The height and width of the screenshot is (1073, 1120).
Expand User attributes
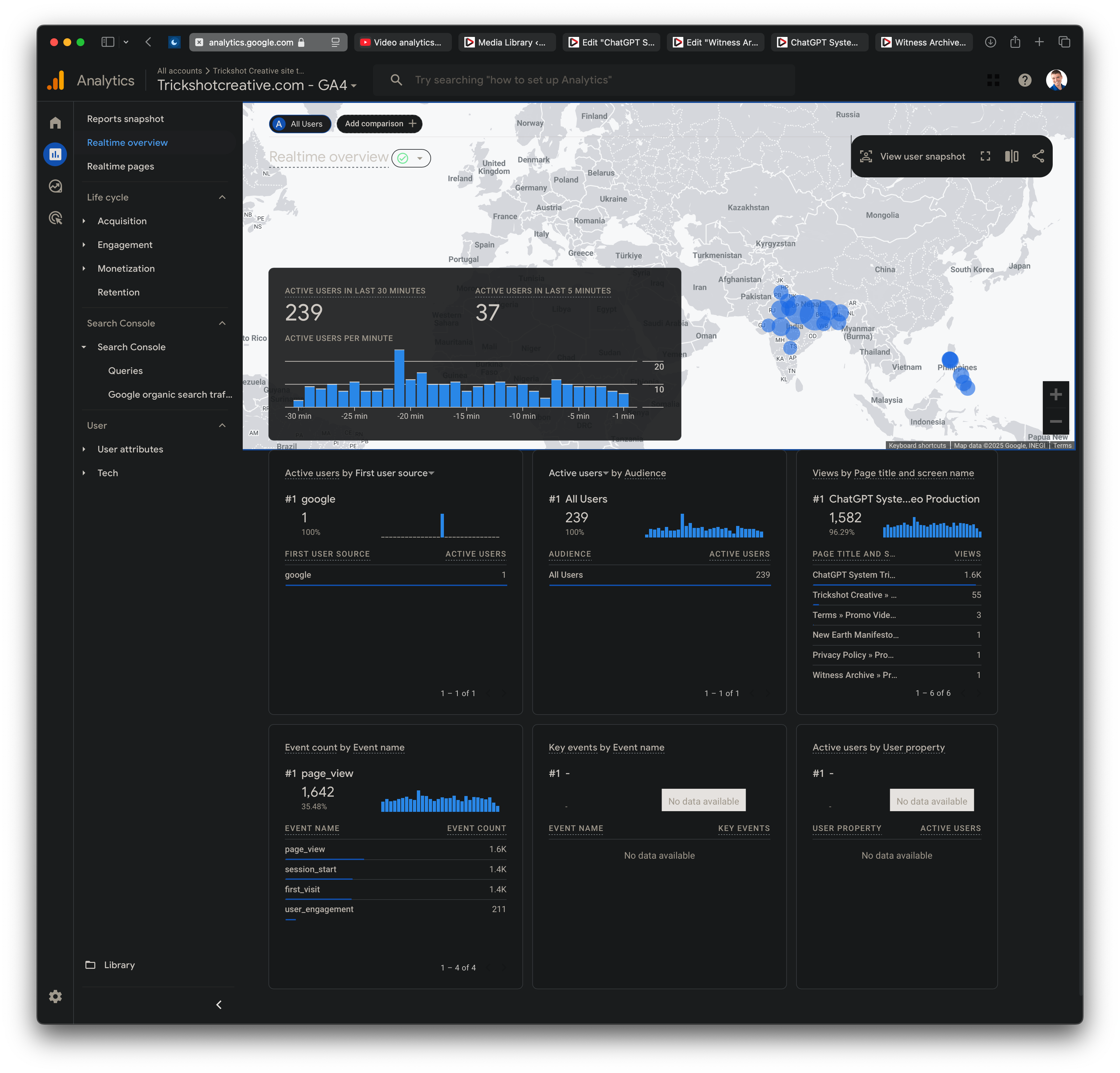(x=84, y=449)
